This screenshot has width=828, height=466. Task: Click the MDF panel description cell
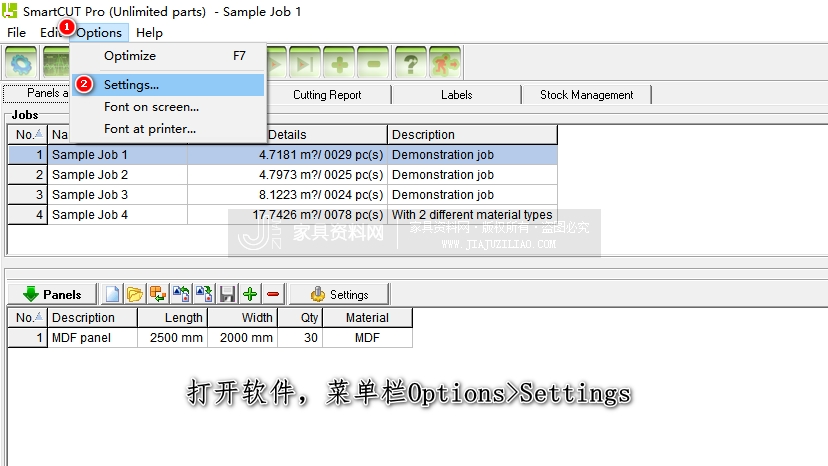click(92, 338)
